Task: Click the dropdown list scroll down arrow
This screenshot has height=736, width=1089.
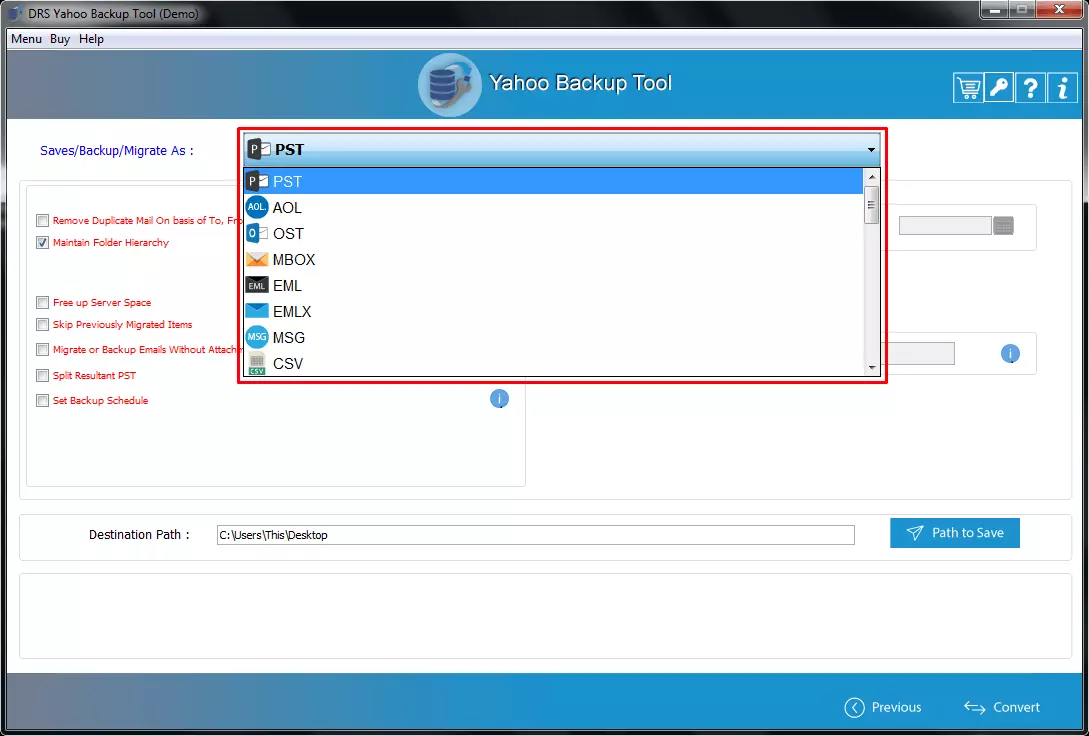Action: (x=872, y=368)
